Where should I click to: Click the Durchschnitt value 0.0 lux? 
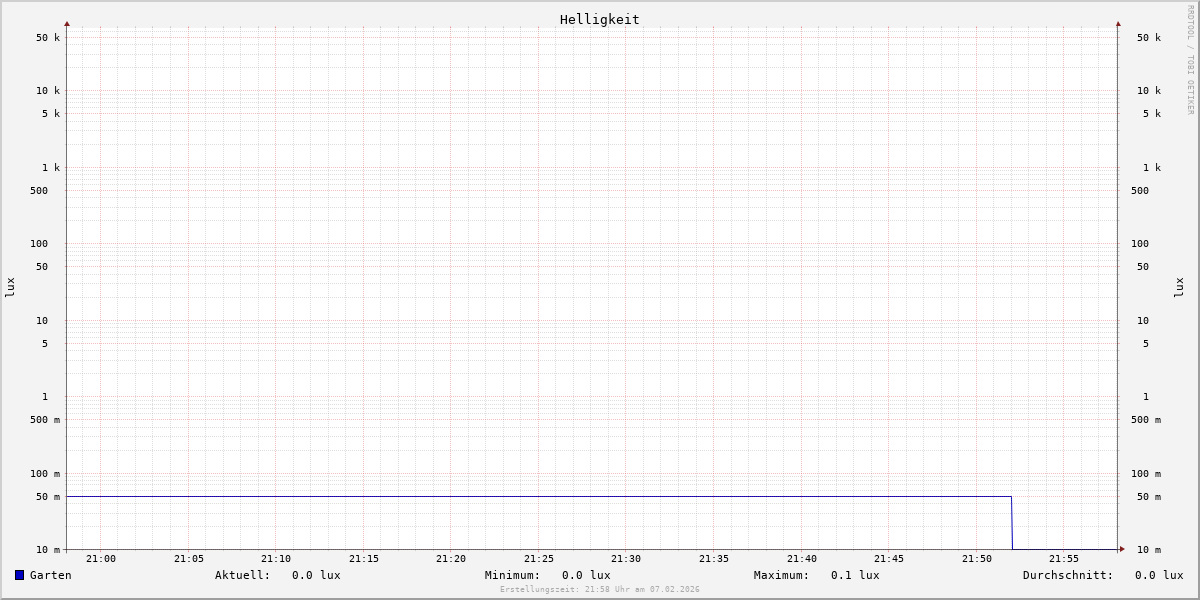1158,575
